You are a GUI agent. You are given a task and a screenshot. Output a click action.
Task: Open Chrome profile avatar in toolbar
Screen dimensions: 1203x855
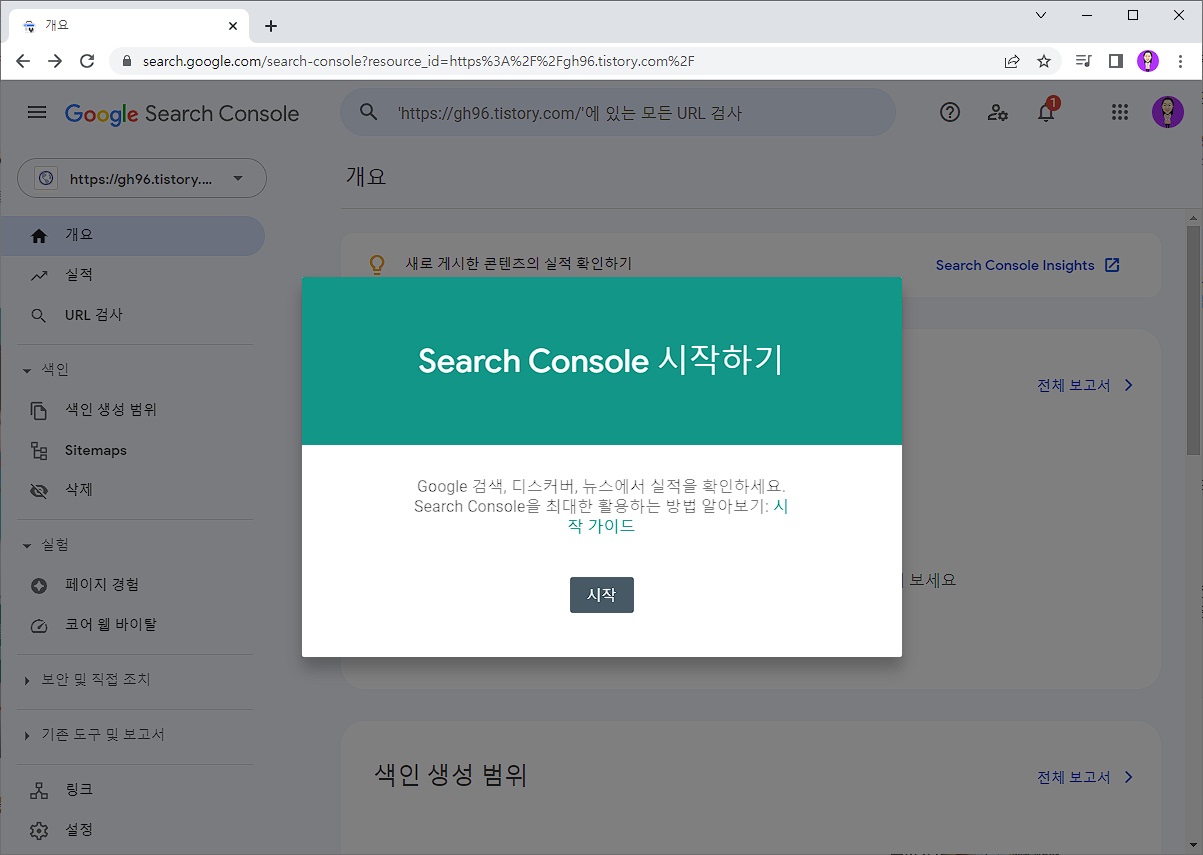tap(1148, 61)
